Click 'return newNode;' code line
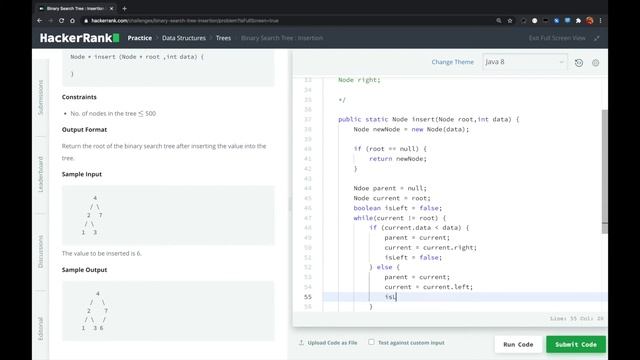The height and width of the screenshot is (360, 640). tap(398, 159)
